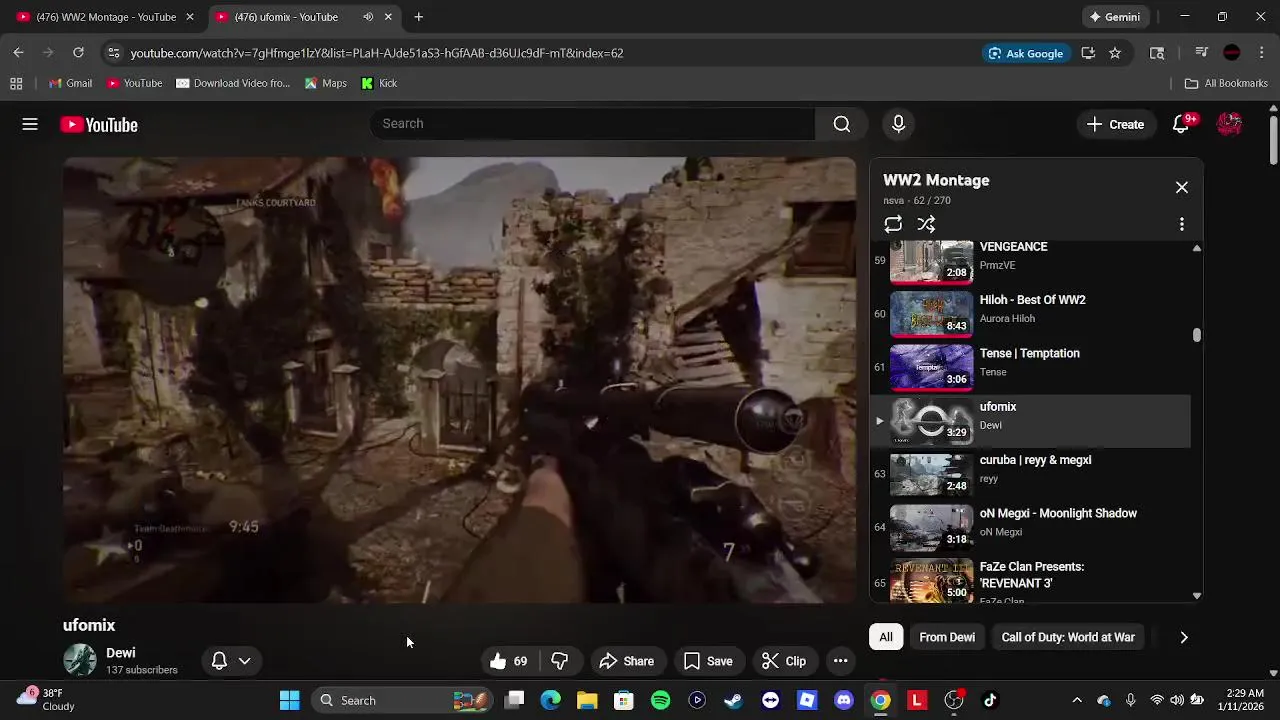The width and height of the screenshot is (1280, 720).
Task: Start voice search with the microphone icon
Action: click(898, 124)
